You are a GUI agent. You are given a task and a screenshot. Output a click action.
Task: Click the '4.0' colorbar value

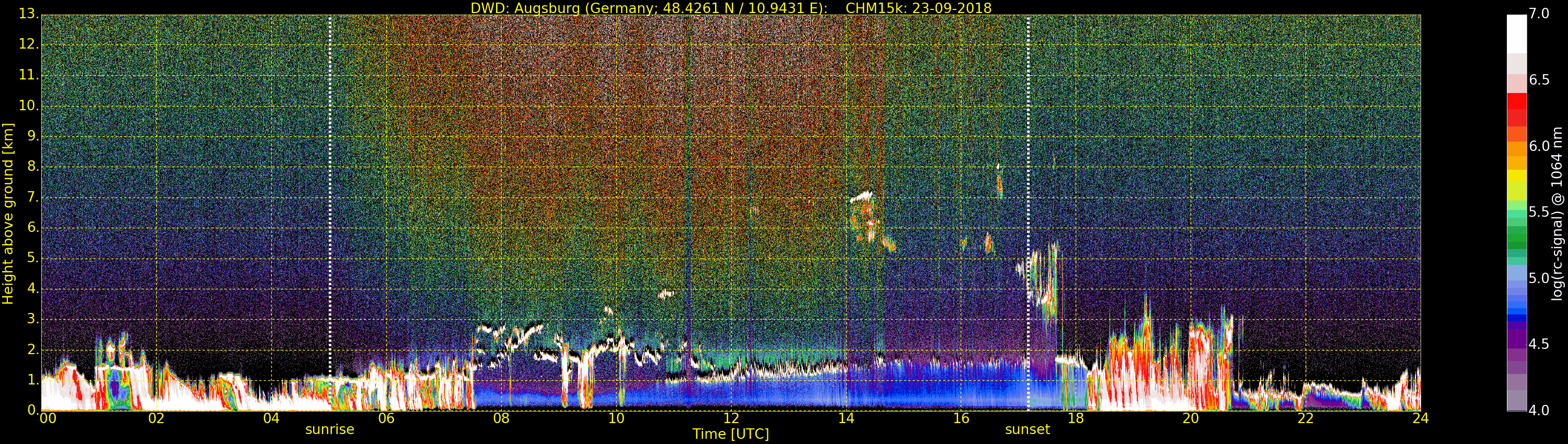pyautogui.click(x=1539, y=411)
